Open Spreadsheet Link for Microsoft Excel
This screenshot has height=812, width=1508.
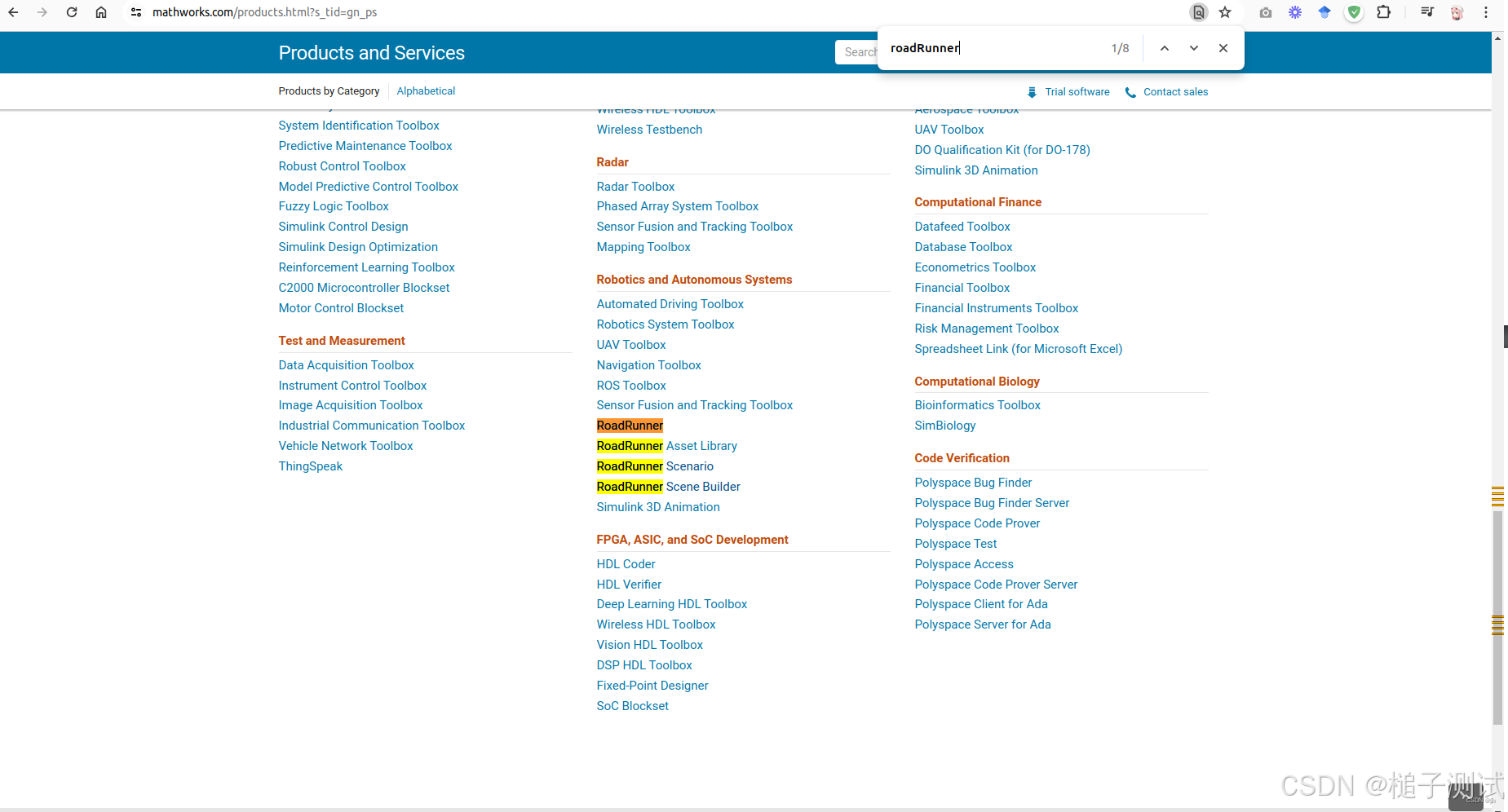pos(1018,349)
